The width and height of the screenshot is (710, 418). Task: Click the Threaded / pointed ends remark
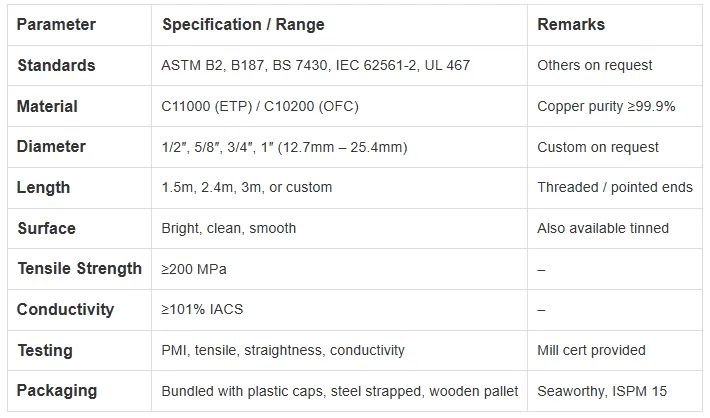[615, 187]
